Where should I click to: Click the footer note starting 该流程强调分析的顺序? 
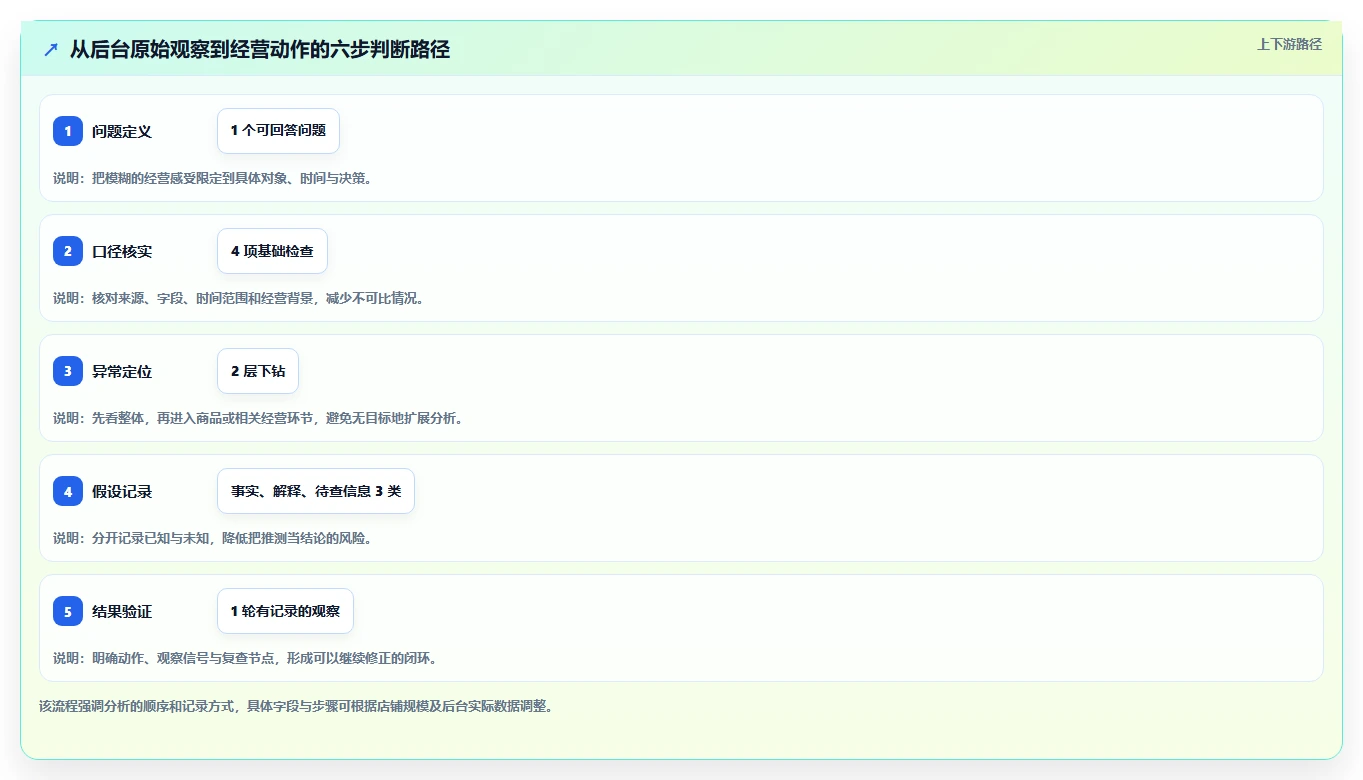(296, 706)
